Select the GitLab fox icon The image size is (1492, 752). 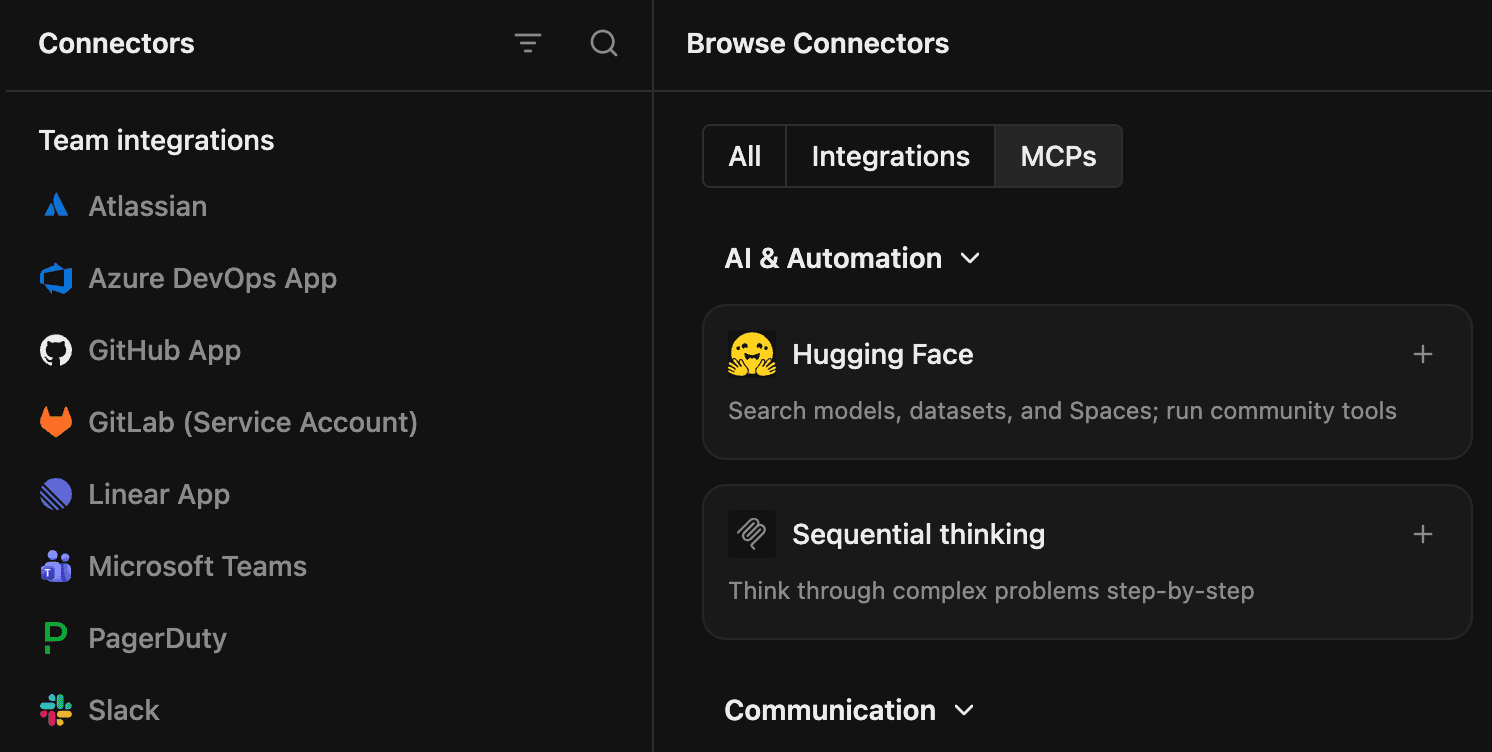(56, 422)
